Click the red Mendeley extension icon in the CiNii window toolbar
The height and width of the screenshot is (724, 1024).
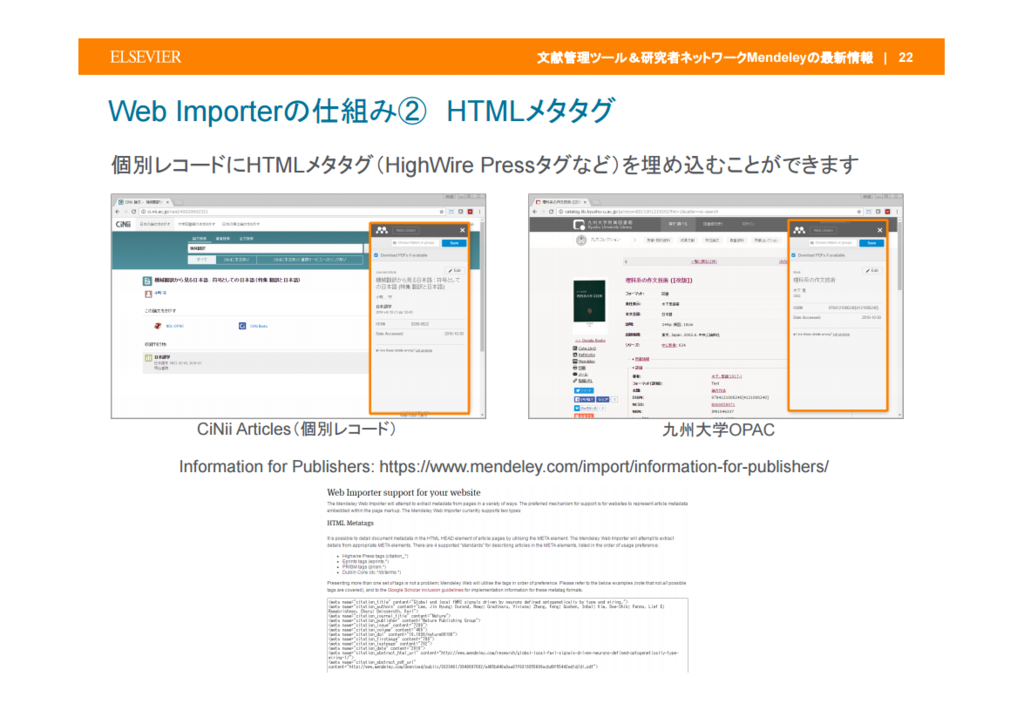point(470,212)
